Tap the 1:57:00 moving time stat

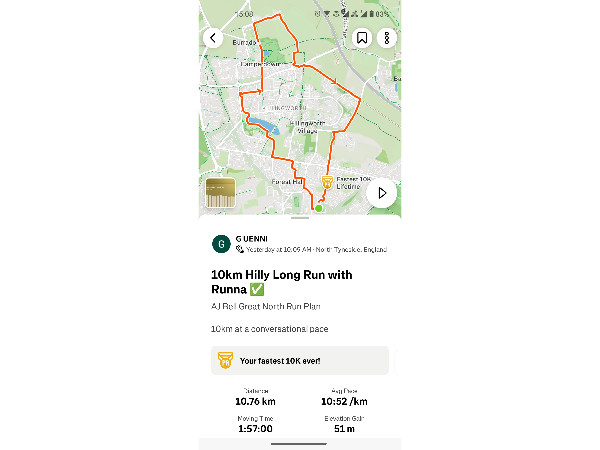(x=255, y=429)
